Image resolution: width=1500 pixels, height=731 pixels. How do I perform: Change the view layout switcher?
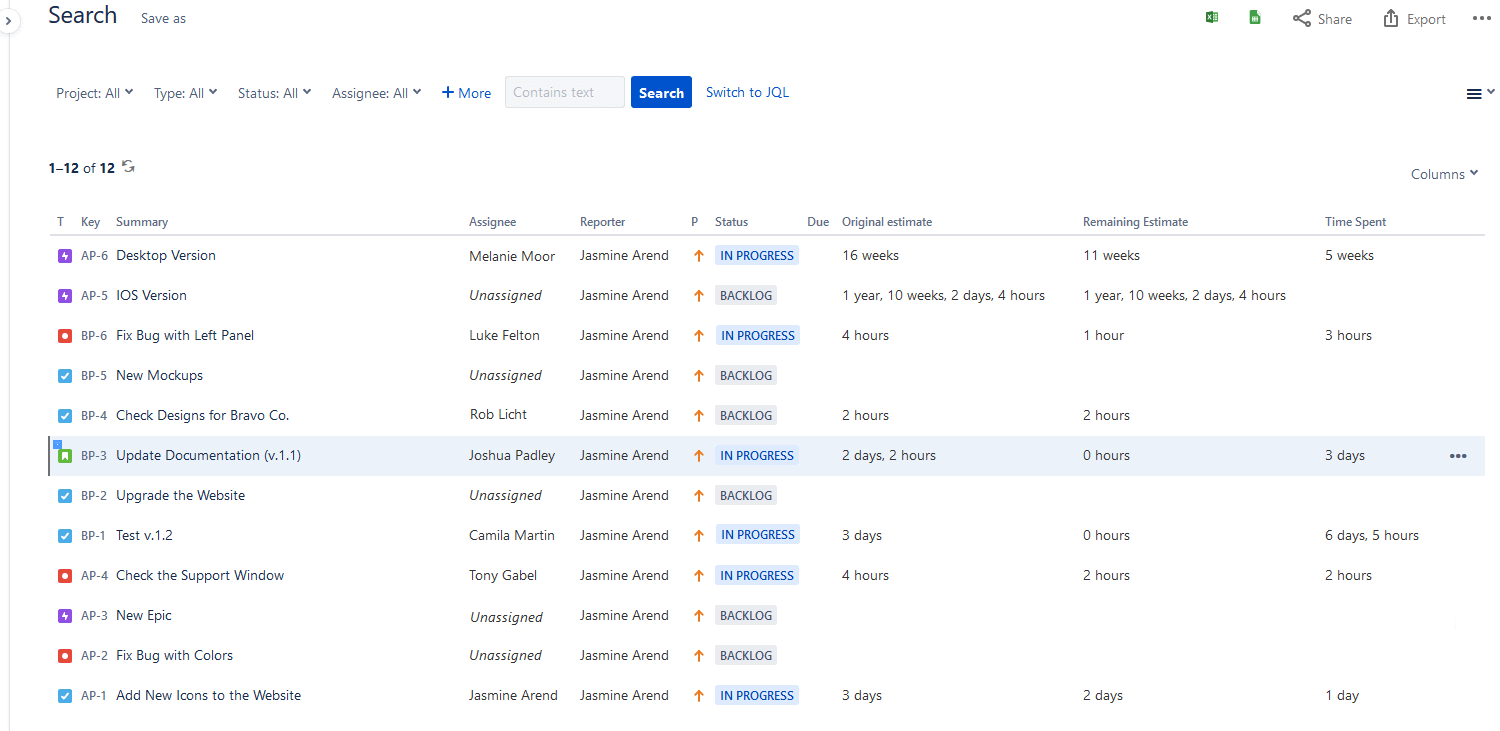tap(1479, 94)
